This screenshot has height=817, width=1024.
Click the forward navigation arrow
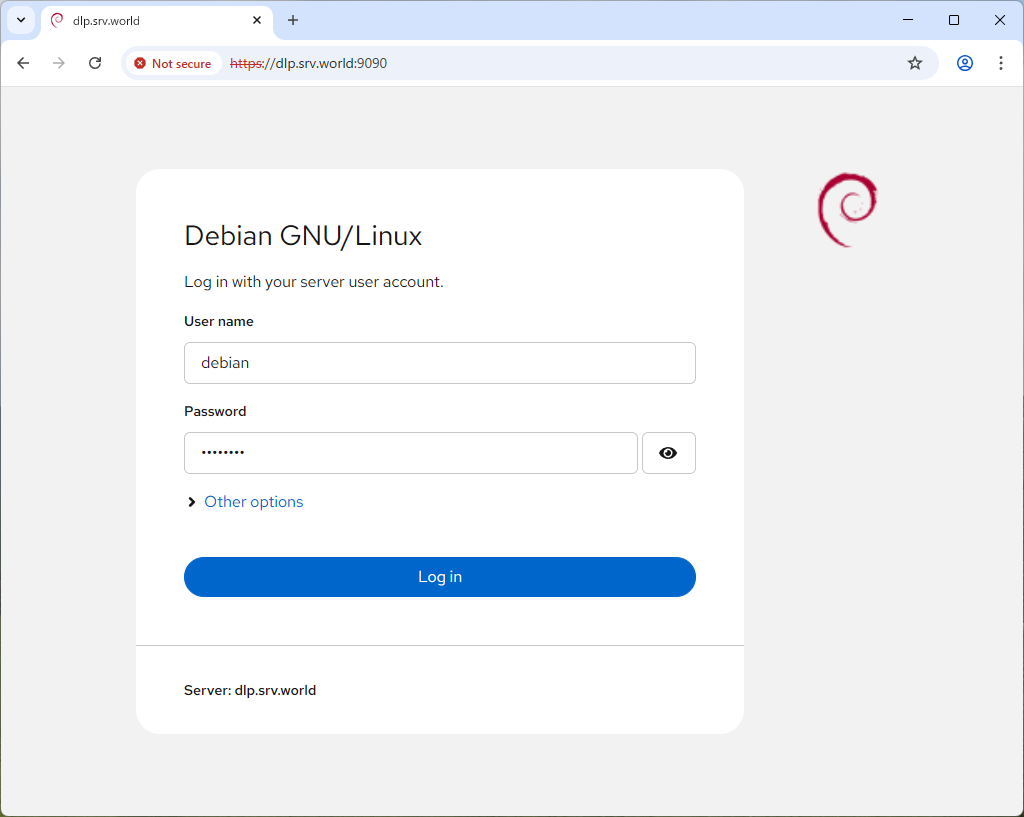click(59, 63)
